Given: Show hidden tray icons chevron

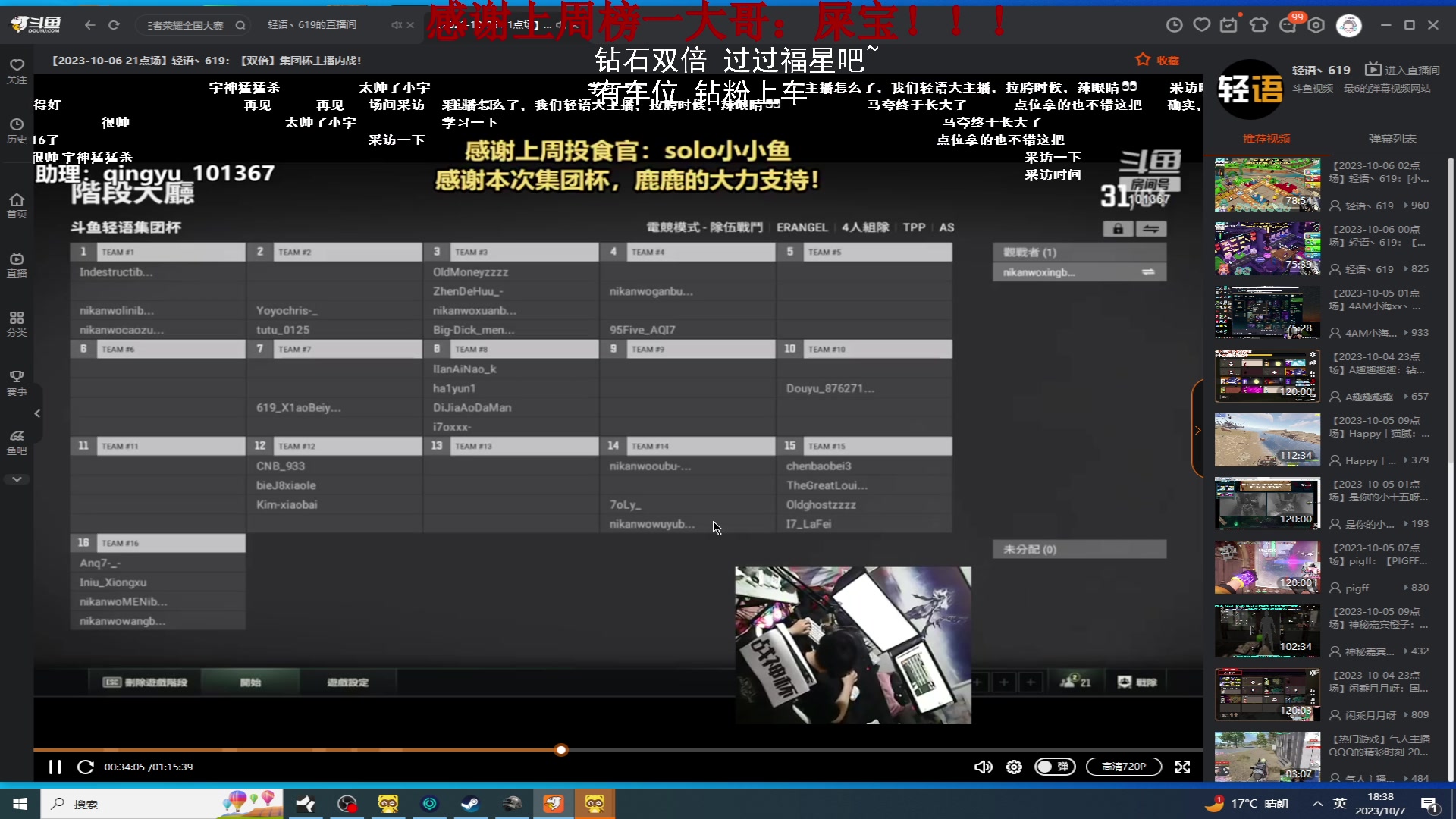Looking at the screenshot, I should (1318, 804).
